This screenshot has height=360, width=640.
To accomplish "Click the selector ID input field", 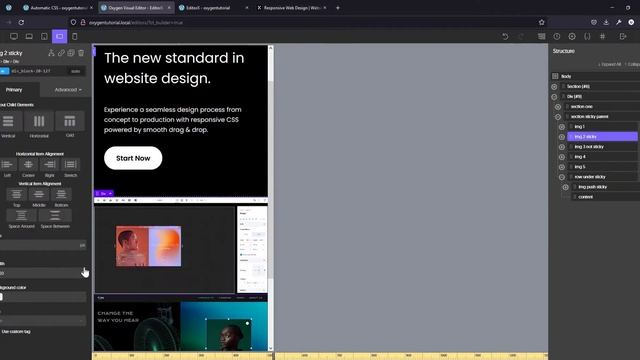I will (x=38, y=71).
